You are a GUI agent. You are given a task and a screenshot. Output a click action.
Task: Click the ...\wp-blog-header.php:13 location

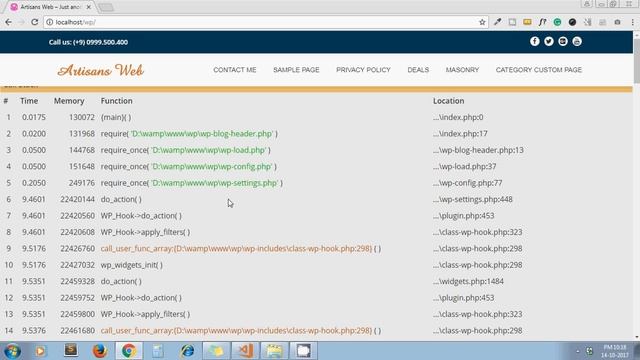click(x=478, y=150)
